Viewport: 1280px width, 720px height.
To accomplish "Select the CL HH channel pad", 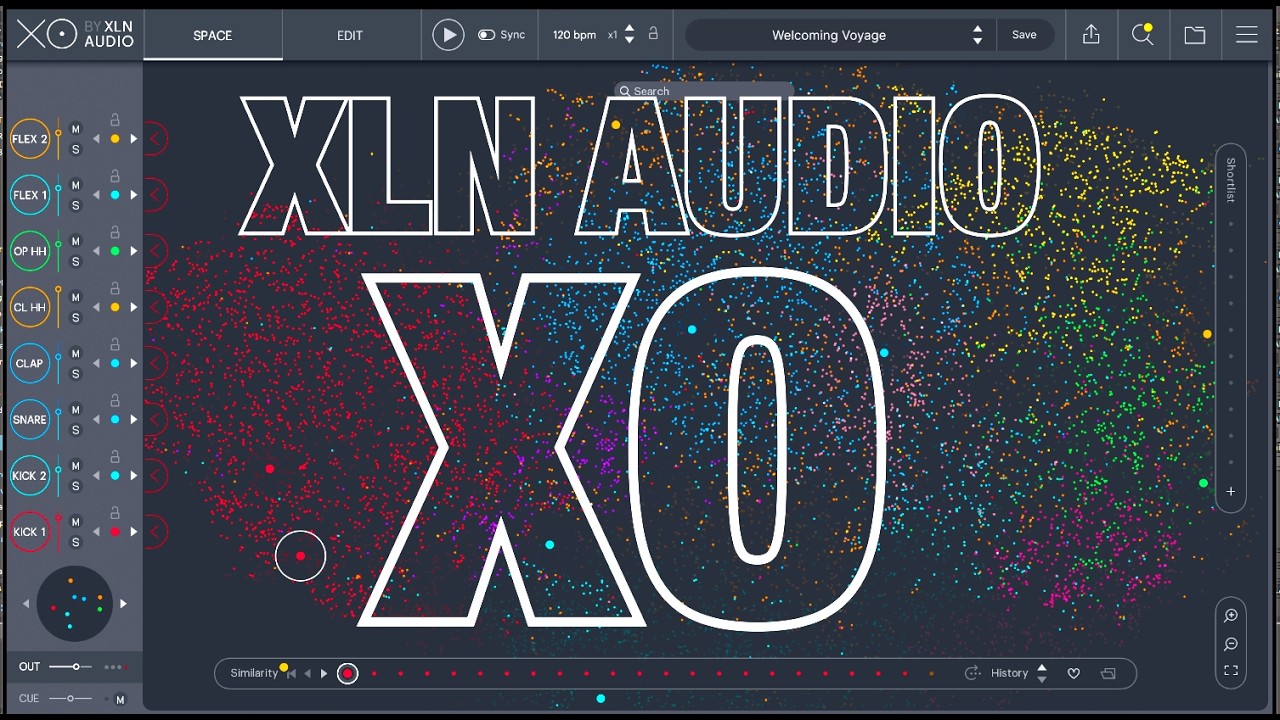I will click(30, 307).
